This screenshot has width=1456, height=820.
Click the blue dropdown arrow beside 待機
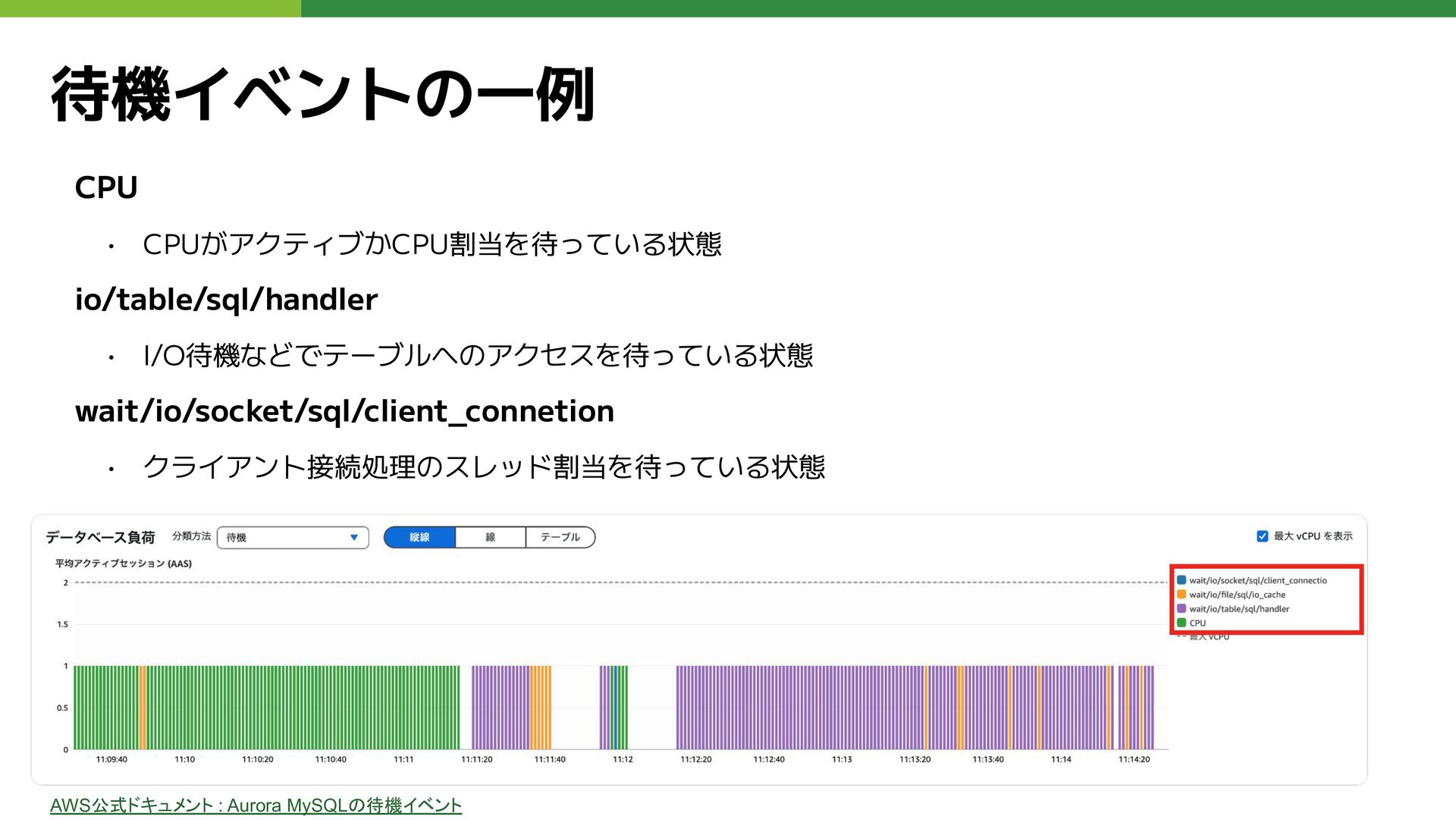click(x=353, y=537)
